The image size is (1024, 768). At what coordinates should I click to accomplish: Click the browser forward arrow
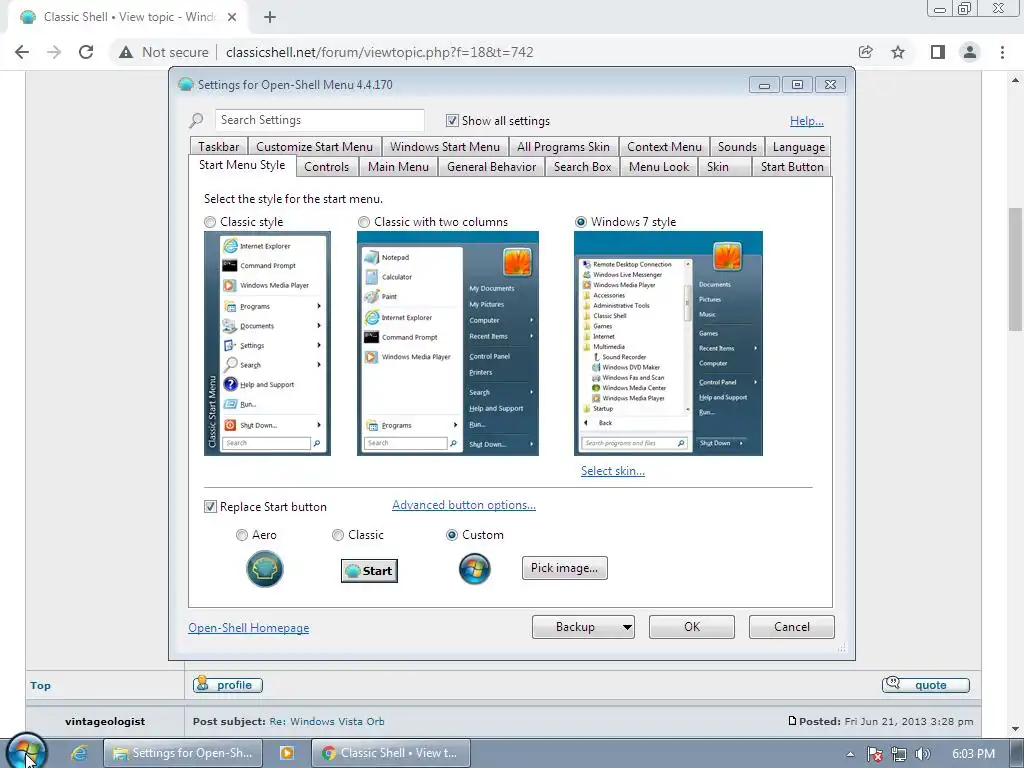pos(54,52)
